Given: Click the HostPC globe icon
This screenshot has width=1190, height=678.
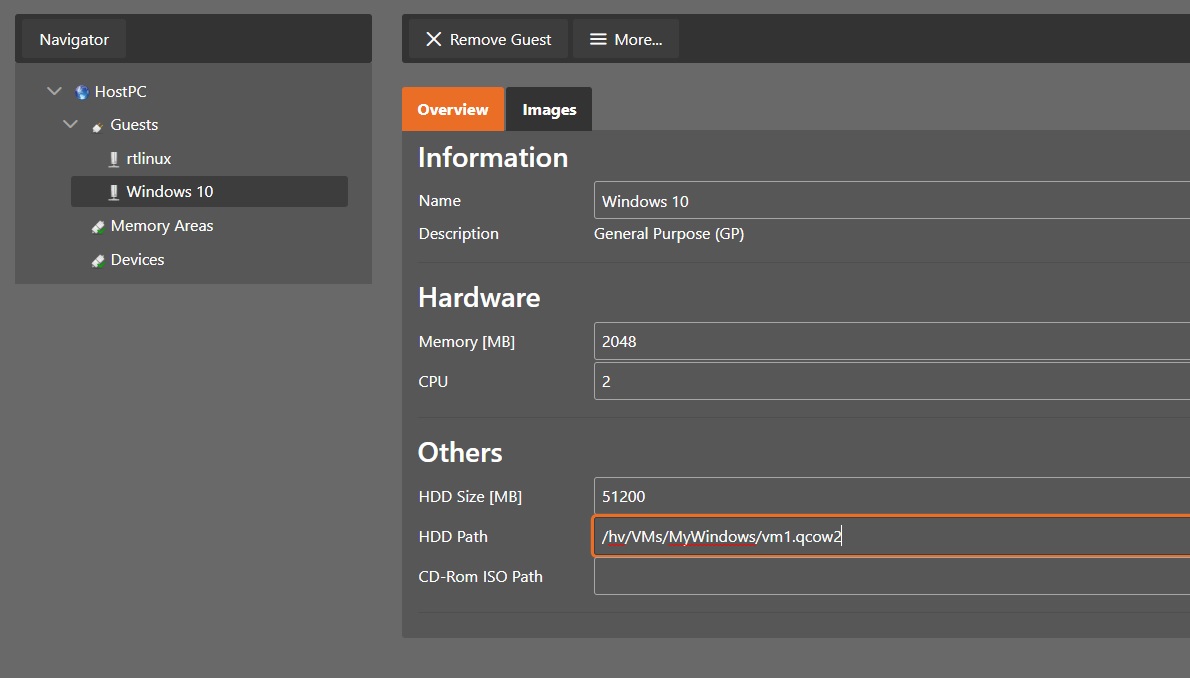Looking at the screenshot, I should coord(82,92).
